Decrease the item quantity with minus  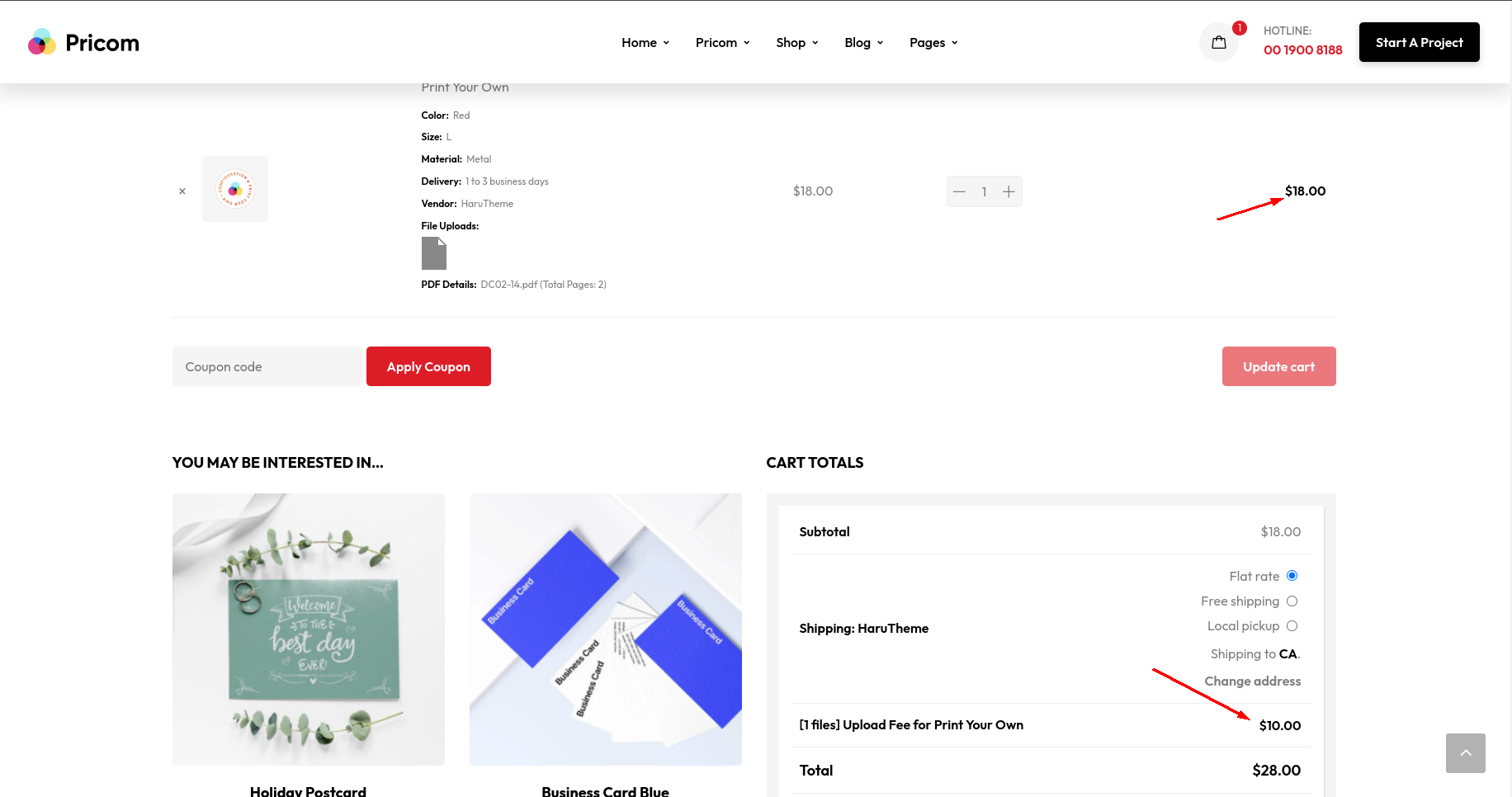(x=959, y=191)
